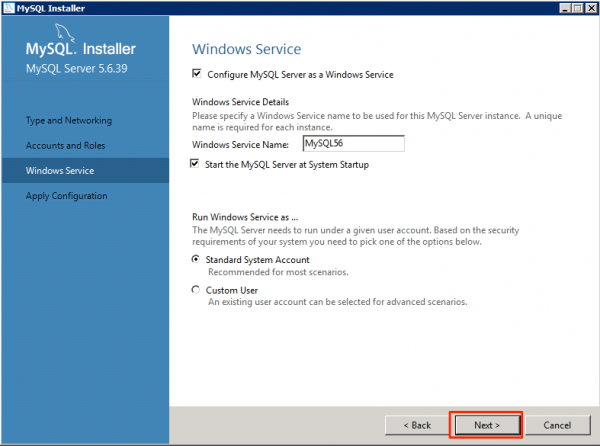
Task: Choose the Custom User radio option
Action: (196, 290)
